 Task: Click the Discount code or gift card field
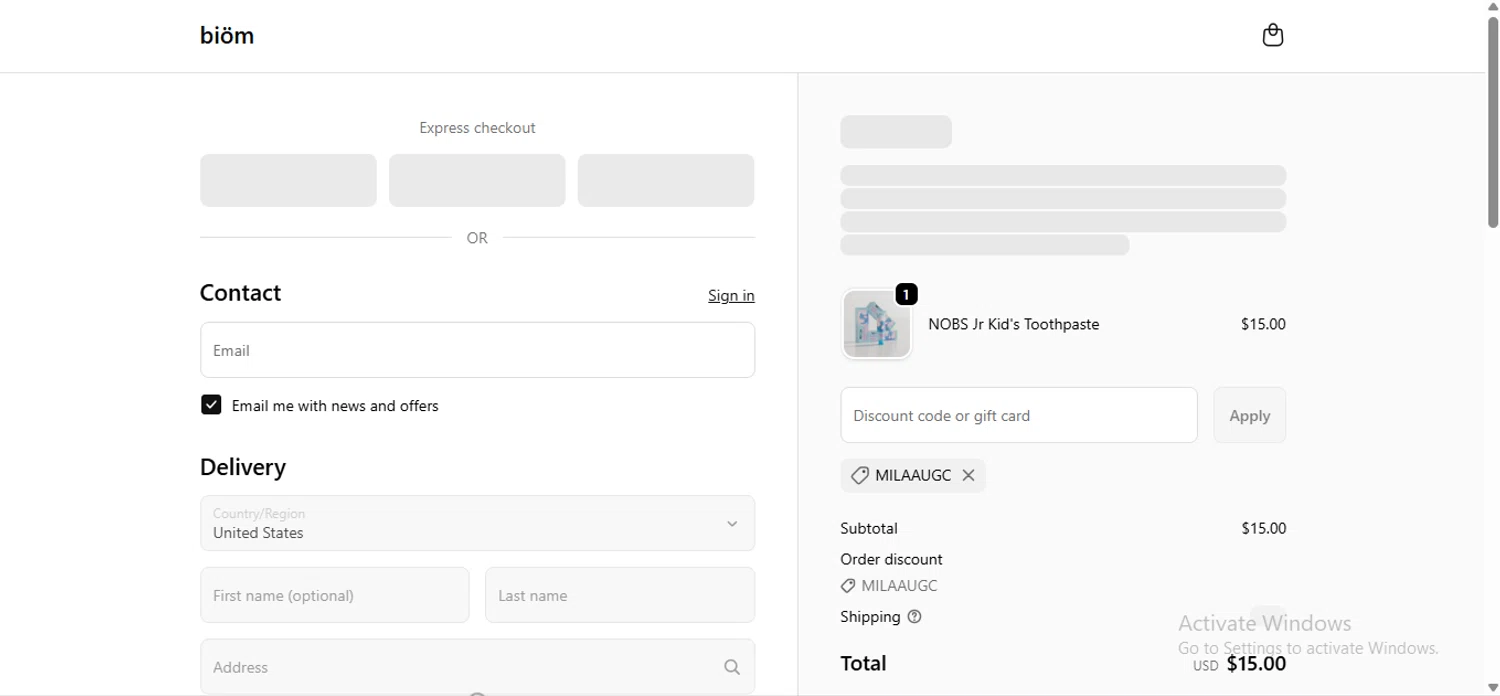tap(1018, 415)
